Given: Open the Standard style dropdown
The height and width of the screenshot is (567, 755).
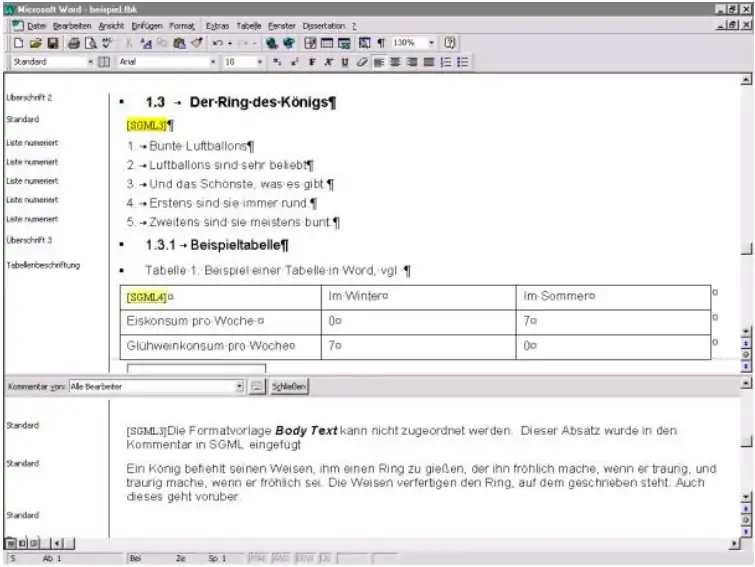Looking at the screenshot, I should point(91,62).
